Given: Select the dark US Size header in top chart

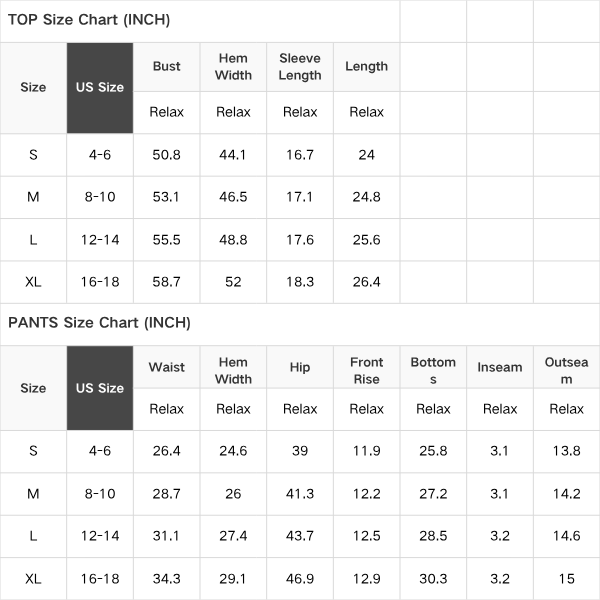Looking at the screenshot, I should [x=100, y=88].
